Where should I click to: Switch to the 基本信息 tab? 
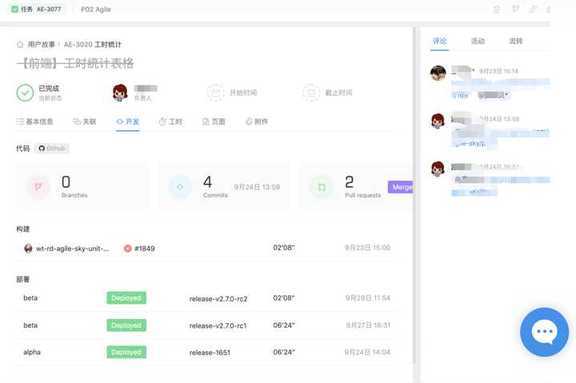click(x=35, y=122)
